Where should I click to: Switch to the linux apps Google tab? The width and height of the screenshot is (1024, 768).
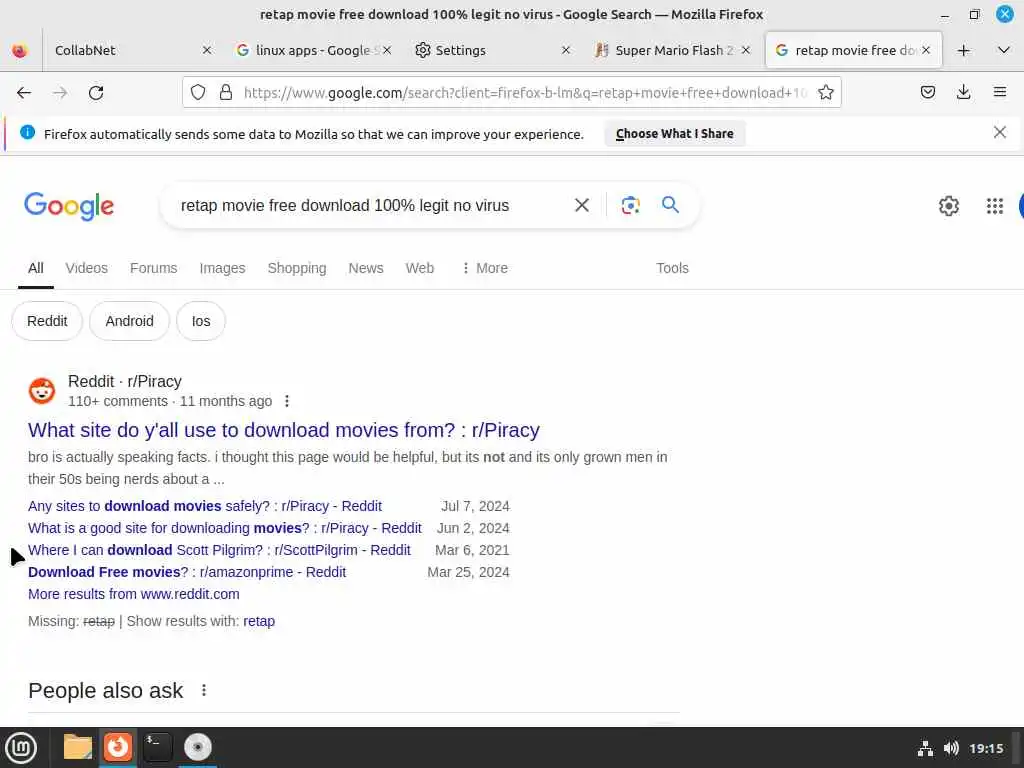pos(312,50)
